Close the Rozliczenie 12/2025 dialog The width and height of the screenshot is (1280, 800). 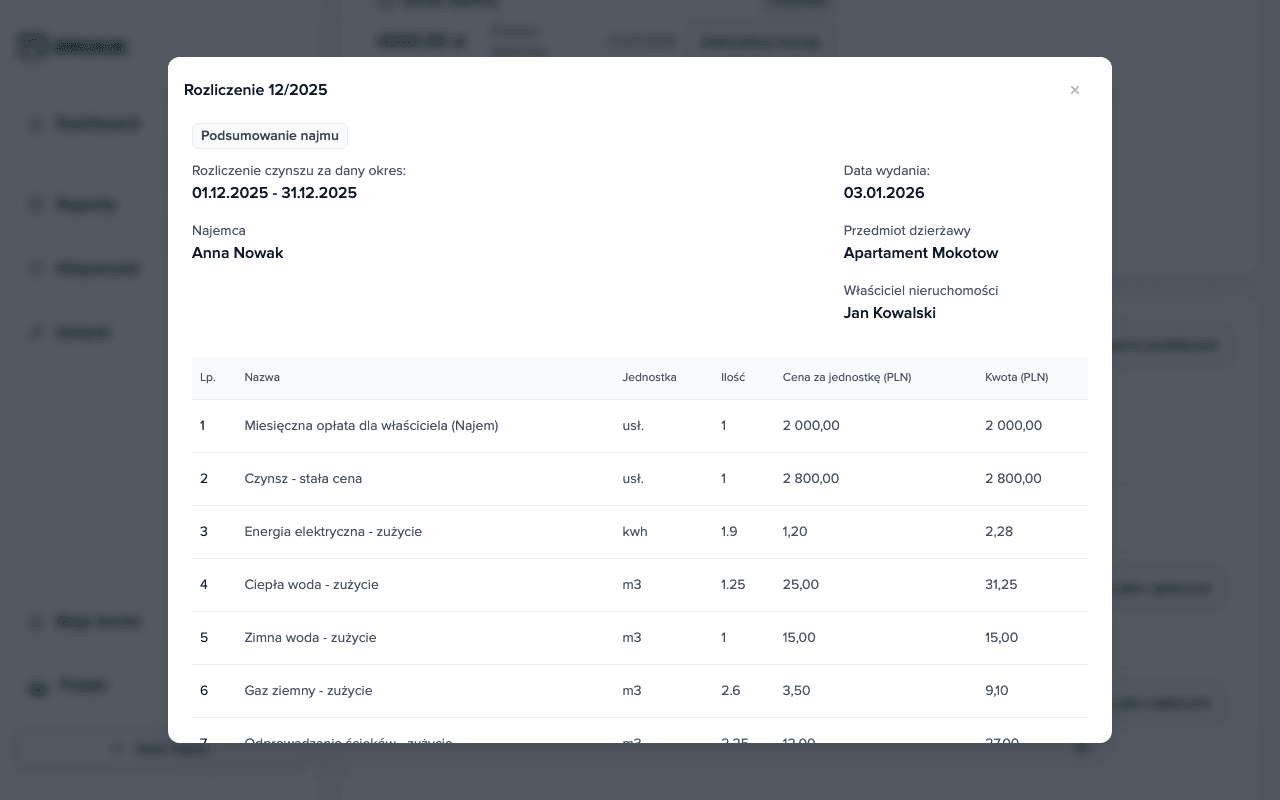1075,90
